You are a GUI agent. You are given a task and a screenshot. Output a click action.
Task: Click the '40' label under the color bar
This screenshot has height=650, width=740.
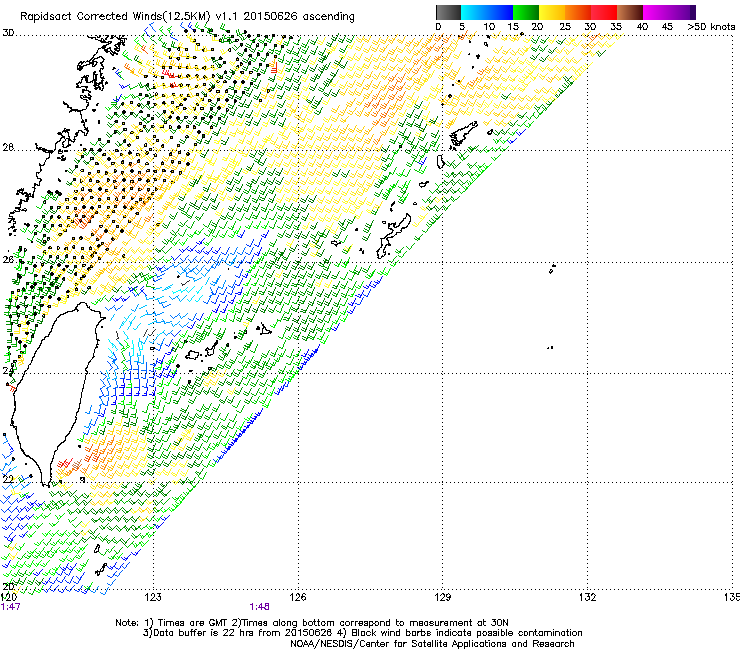click(642, 27)
